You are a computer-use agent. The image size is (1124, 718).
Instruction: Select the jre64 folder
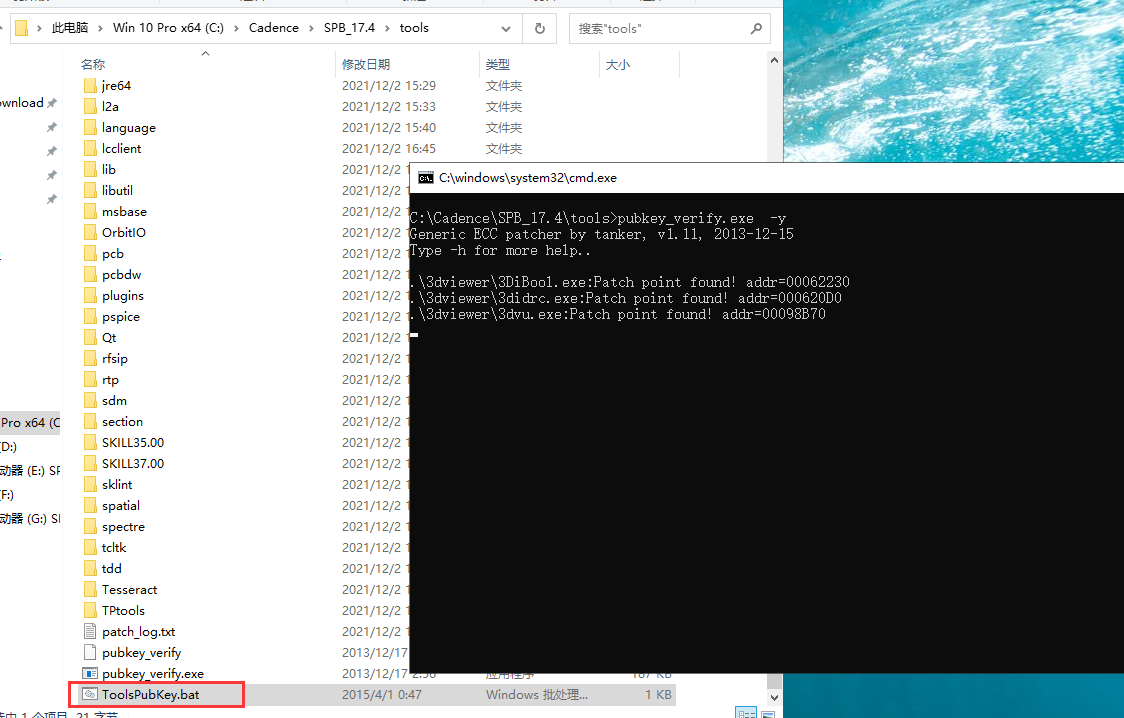click(x=115, y=85)
